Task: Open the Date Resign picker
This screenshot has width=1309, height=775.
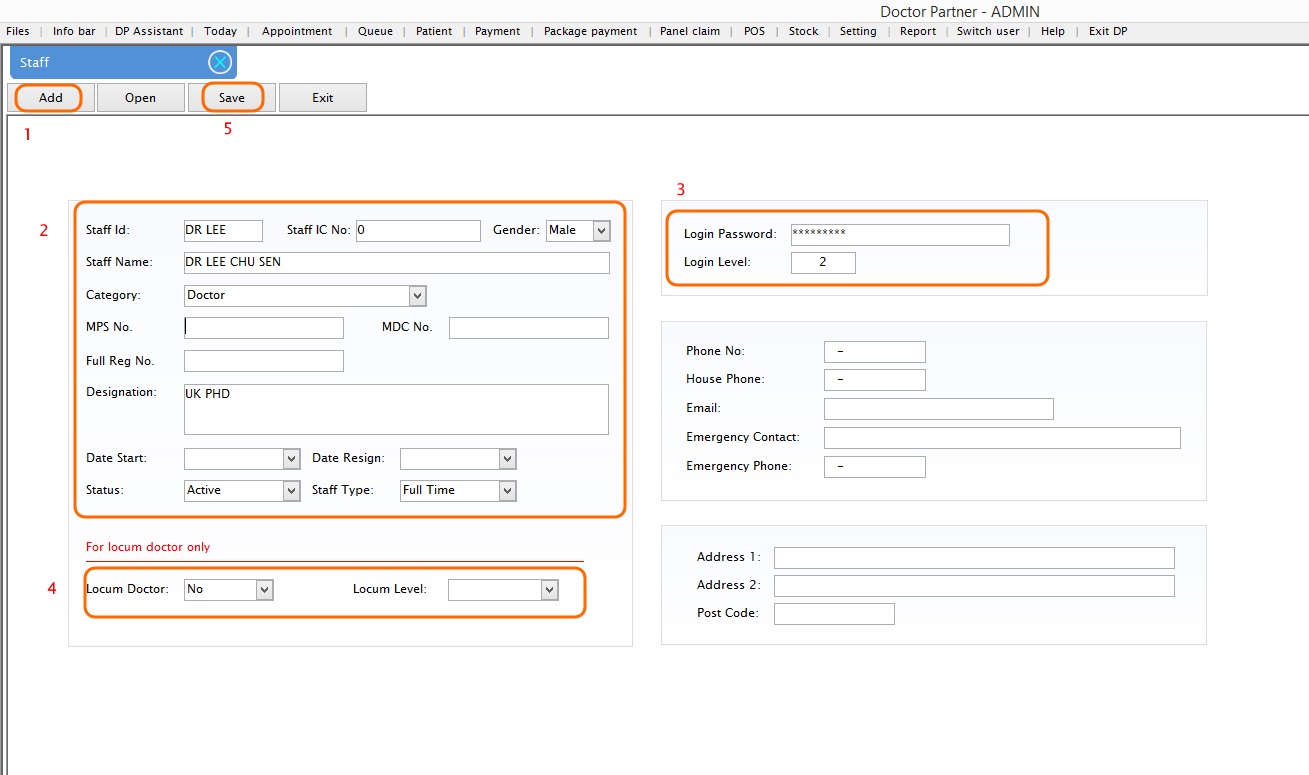Action: [x=507, y=459]
